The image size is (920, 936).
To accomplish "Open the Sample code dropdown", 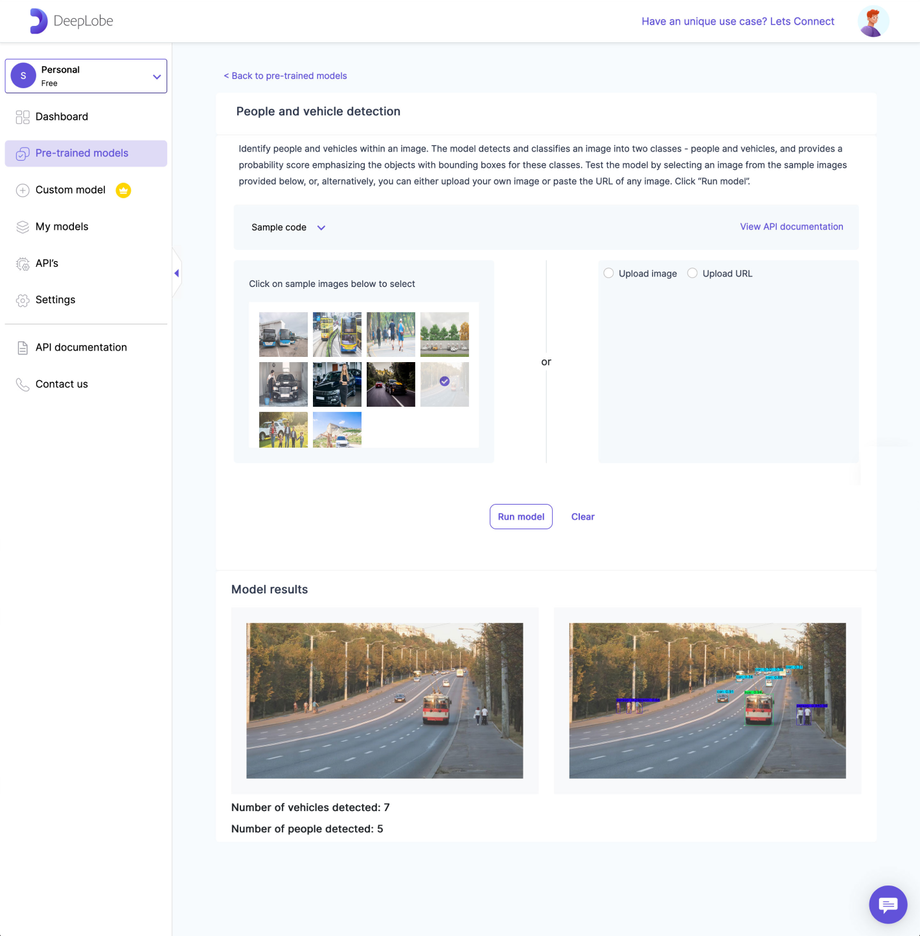I will (x=287, y=227).
